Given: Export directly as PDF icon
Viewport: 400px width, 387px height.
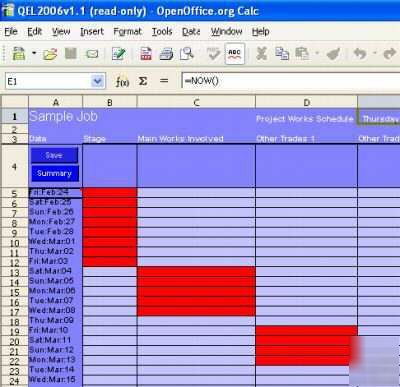Looking at the screenshot, I should (146, 53).
